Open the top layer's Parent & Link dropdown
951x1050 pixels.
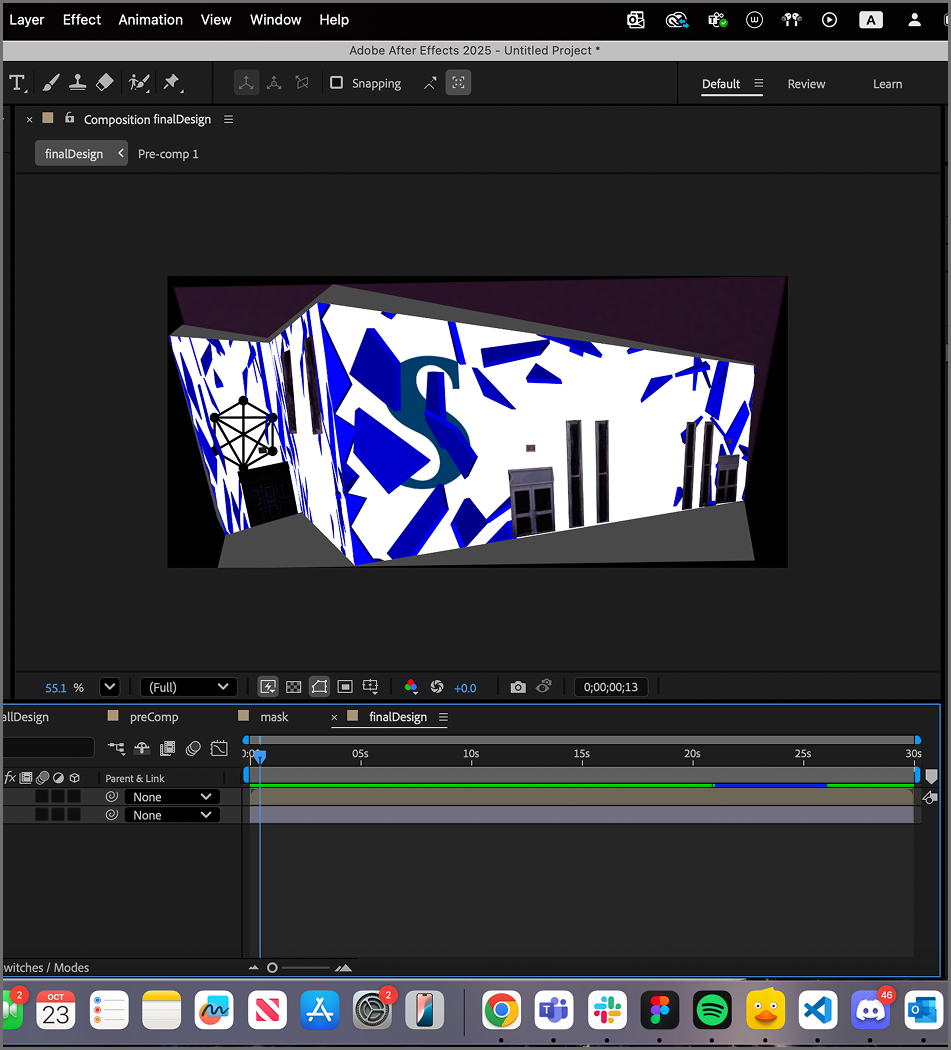(171, 796)
